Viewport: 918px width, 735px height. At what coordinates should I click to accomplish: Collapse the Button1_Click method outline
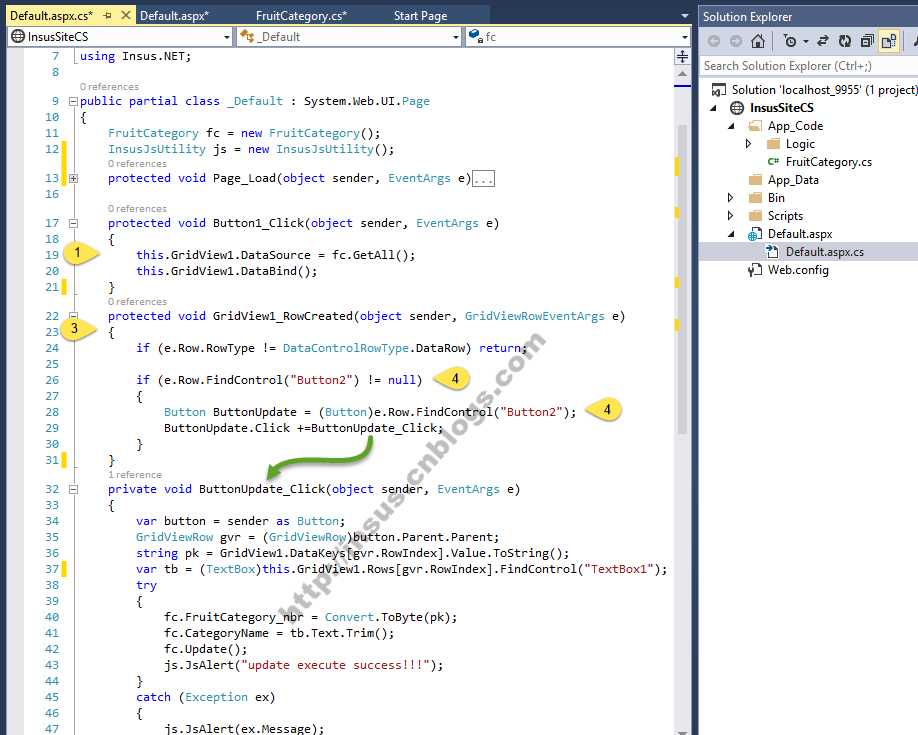(x=73, y=223)
